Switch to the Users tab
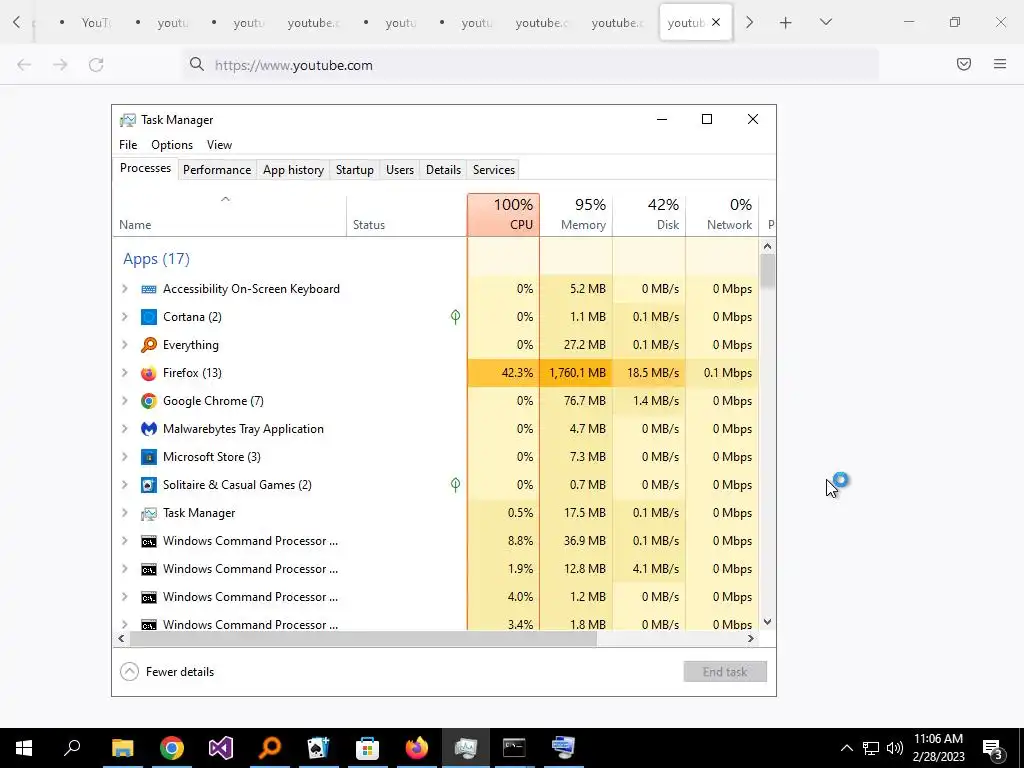Image resolution: width=1024 pixels, height=768 pixels. tap(400, 170)
